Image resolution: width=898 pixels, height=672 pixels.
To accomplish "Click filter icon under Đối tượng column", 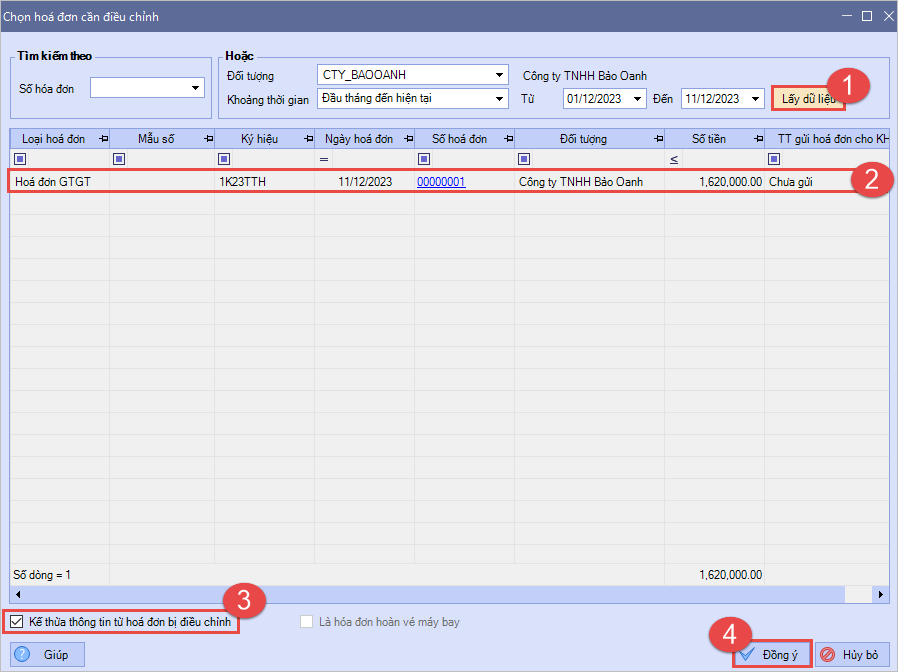I will [524, 159].
